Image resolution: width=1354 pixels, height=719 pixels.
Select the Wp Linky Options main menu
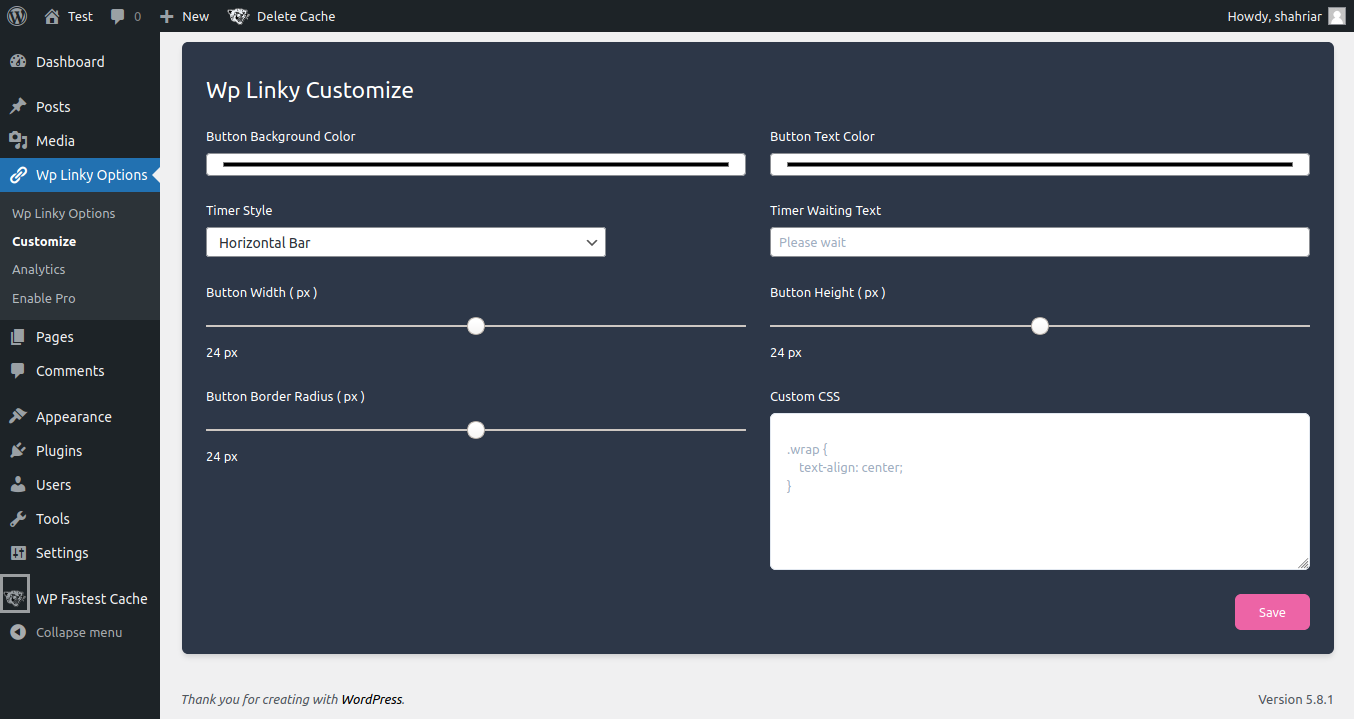pyautogui.click(x=80, y=175)
